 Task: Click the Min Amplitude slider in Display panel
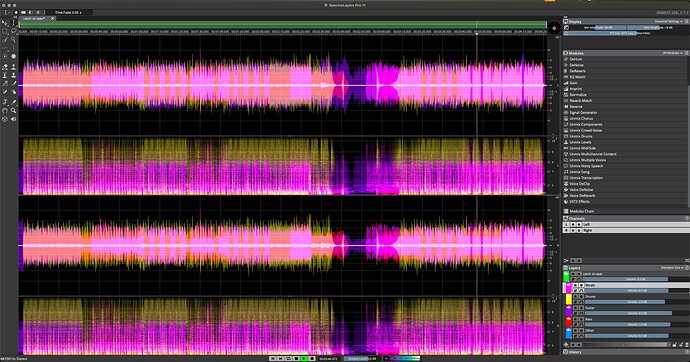598,27
